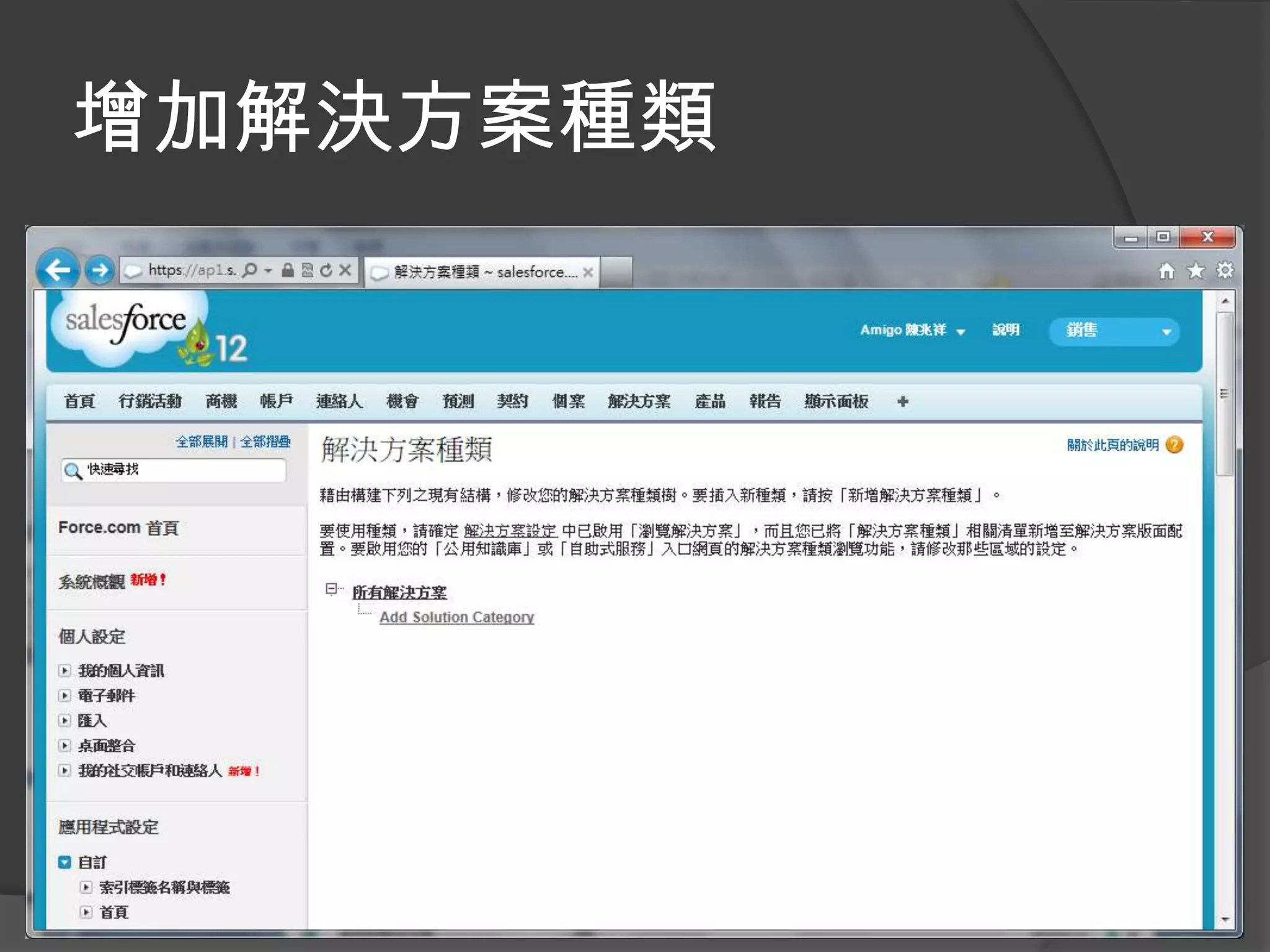Click the browser forward arrow button
The width and height of the screenshot is (1270, 952).
[x=99, y=270]
